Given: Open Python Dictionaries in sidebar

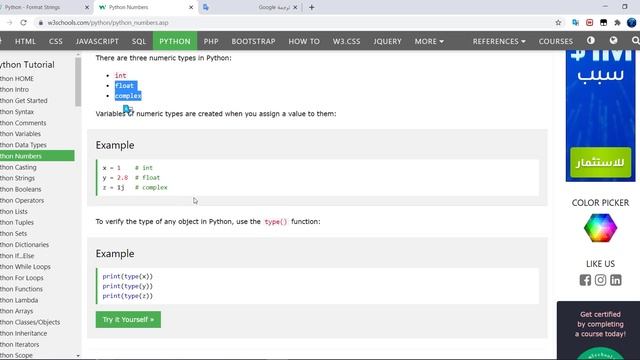Looking at the screenshot, I should pos(37,245).
